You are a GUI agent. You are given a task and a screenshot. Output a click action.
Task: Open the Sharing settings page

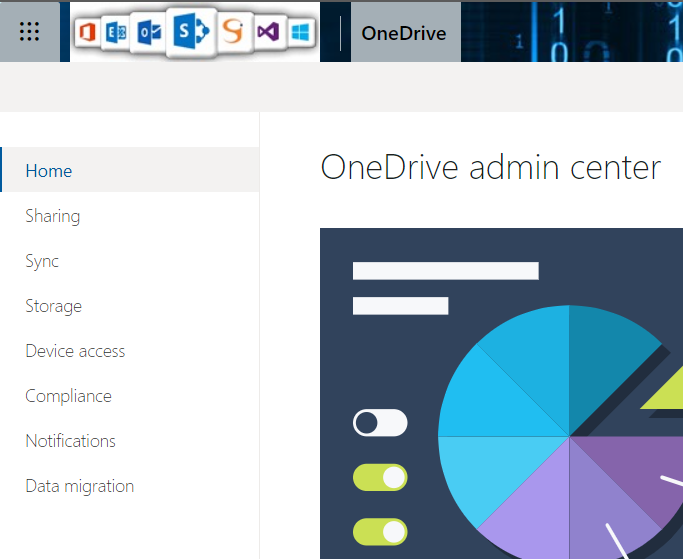click(53, 216)
